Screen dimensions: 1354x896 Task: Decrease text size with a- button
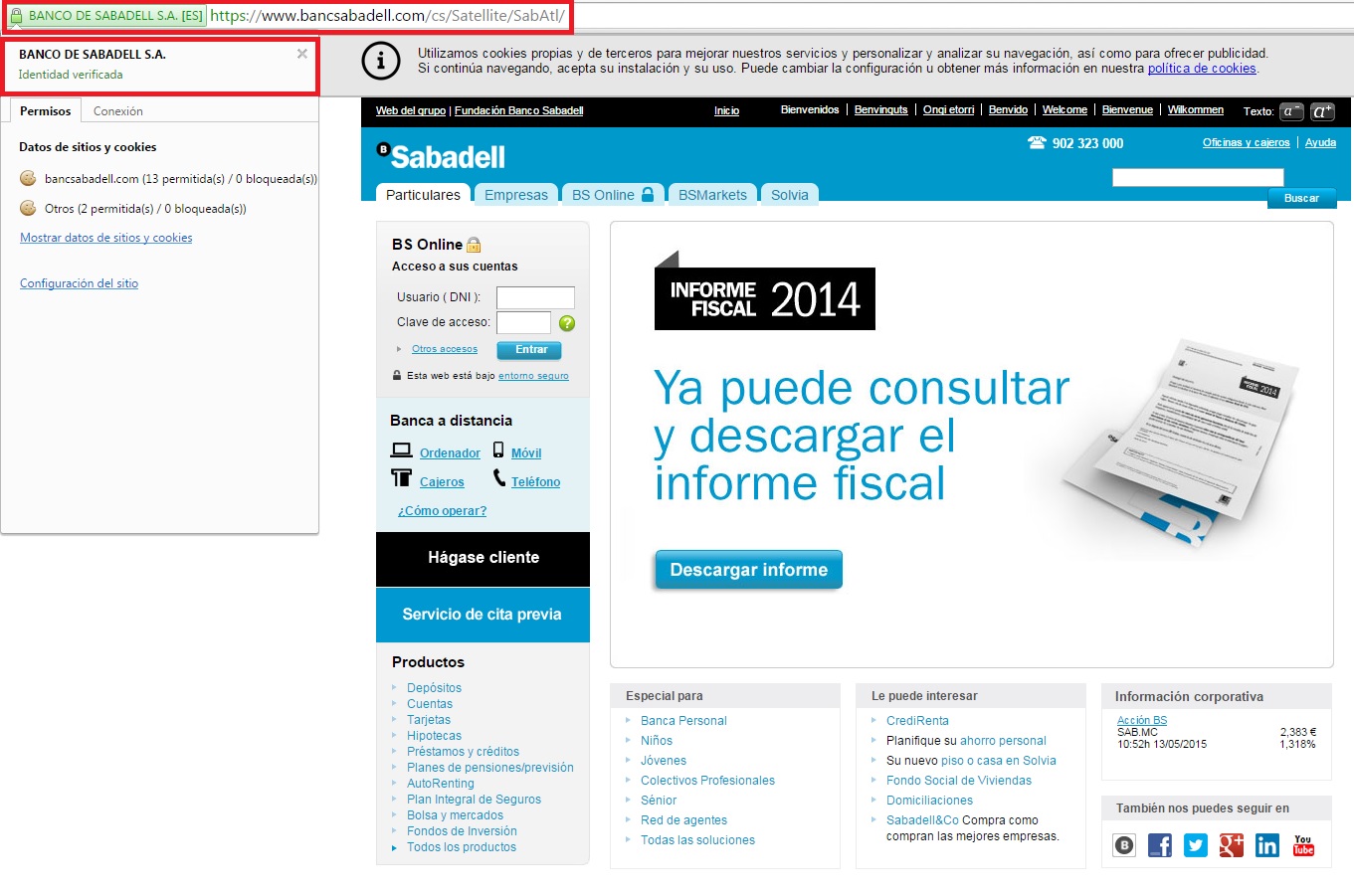pyautogui.click(x=1291, y=111)
